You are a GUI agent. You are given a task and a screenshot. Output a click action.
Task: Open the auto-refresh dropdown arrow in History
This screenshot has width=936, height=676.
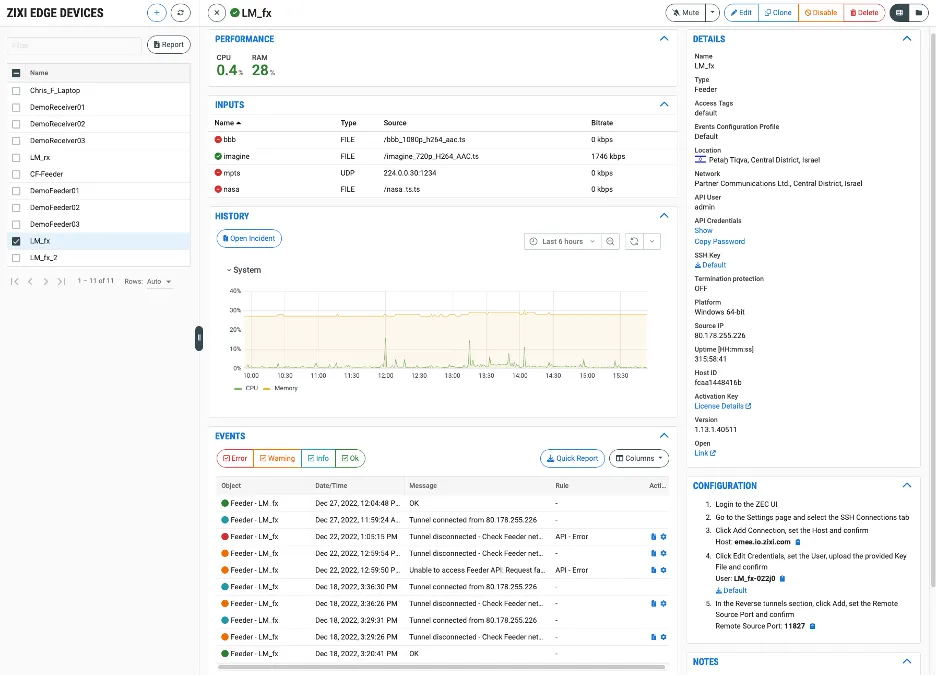(x=652, y=241)
